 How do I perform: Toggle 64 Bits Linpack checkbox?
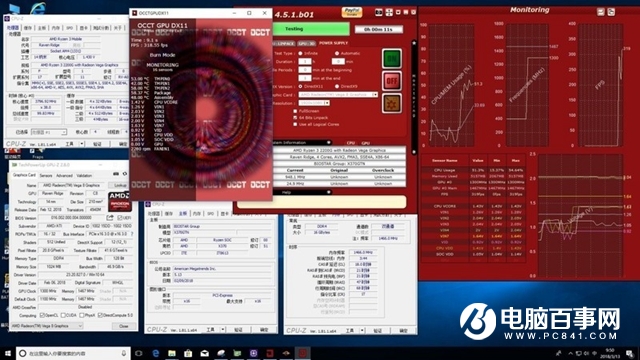295,118
